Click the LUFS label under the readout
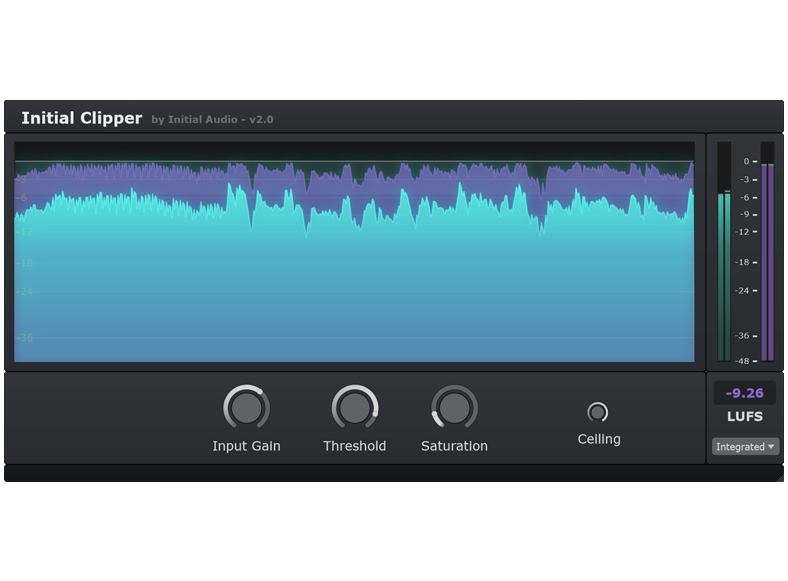This screenshot has height=581, width=788. 745,417
